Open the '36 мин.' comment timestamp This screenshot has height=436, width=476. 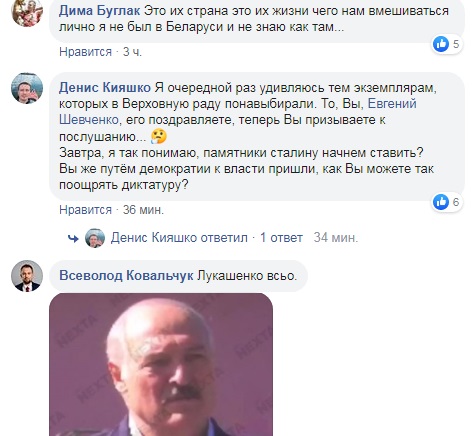point(143,210)
